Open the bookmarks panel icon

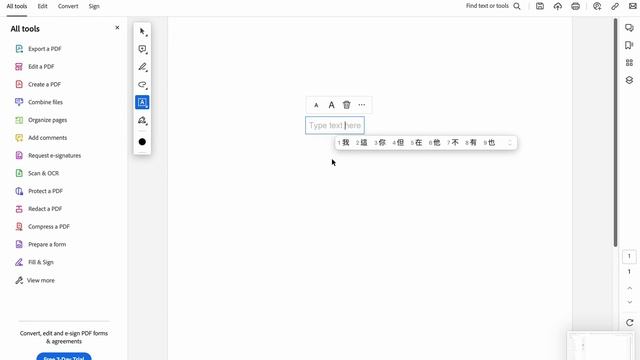[629, 45]
